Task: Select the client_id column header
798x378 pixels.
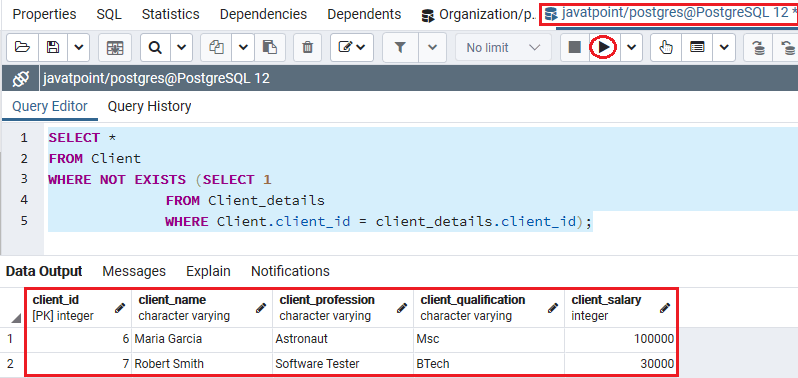Action: 78,308
